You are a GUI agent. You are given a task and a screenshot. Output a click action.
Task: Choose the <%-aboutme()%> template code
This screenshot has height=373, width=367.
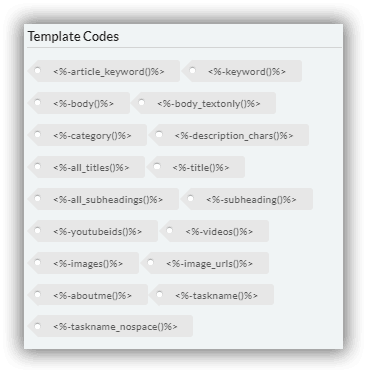[88, 295]
